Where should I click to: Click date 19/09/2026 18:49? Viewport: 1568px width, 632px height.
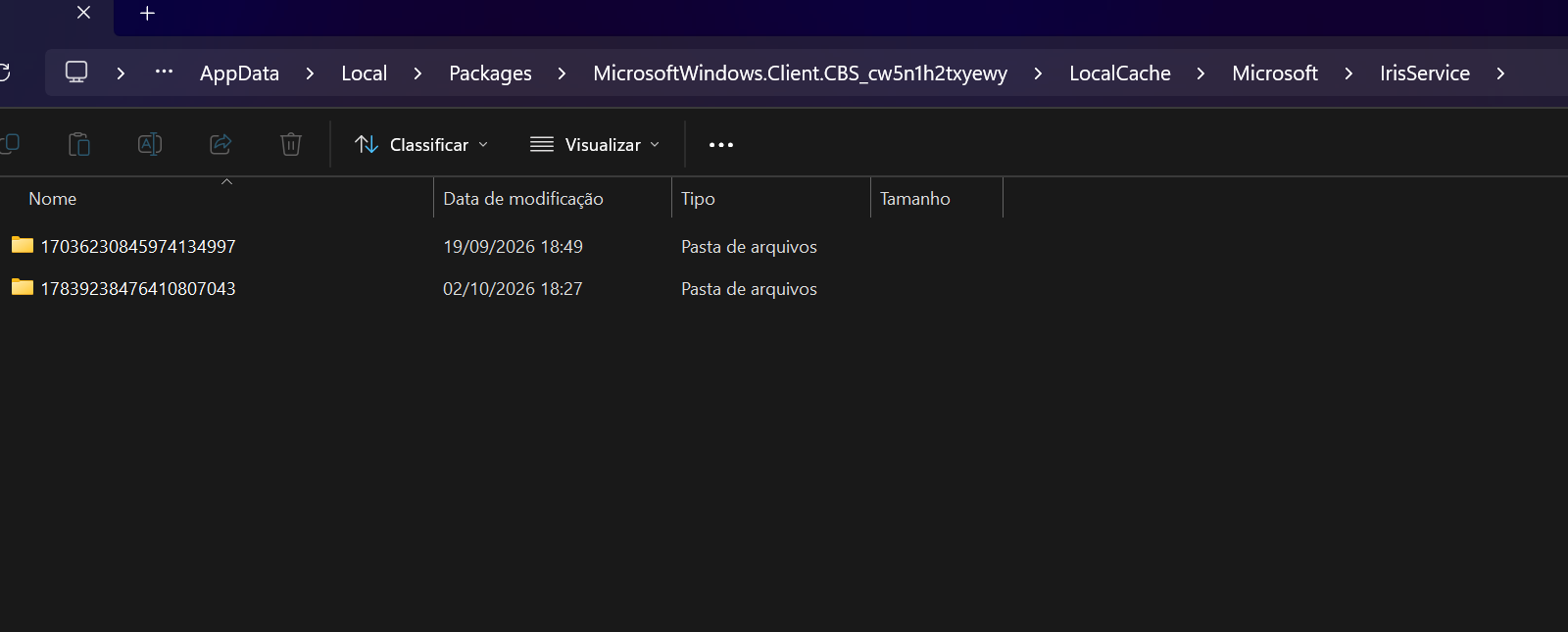tap(513, 247)
